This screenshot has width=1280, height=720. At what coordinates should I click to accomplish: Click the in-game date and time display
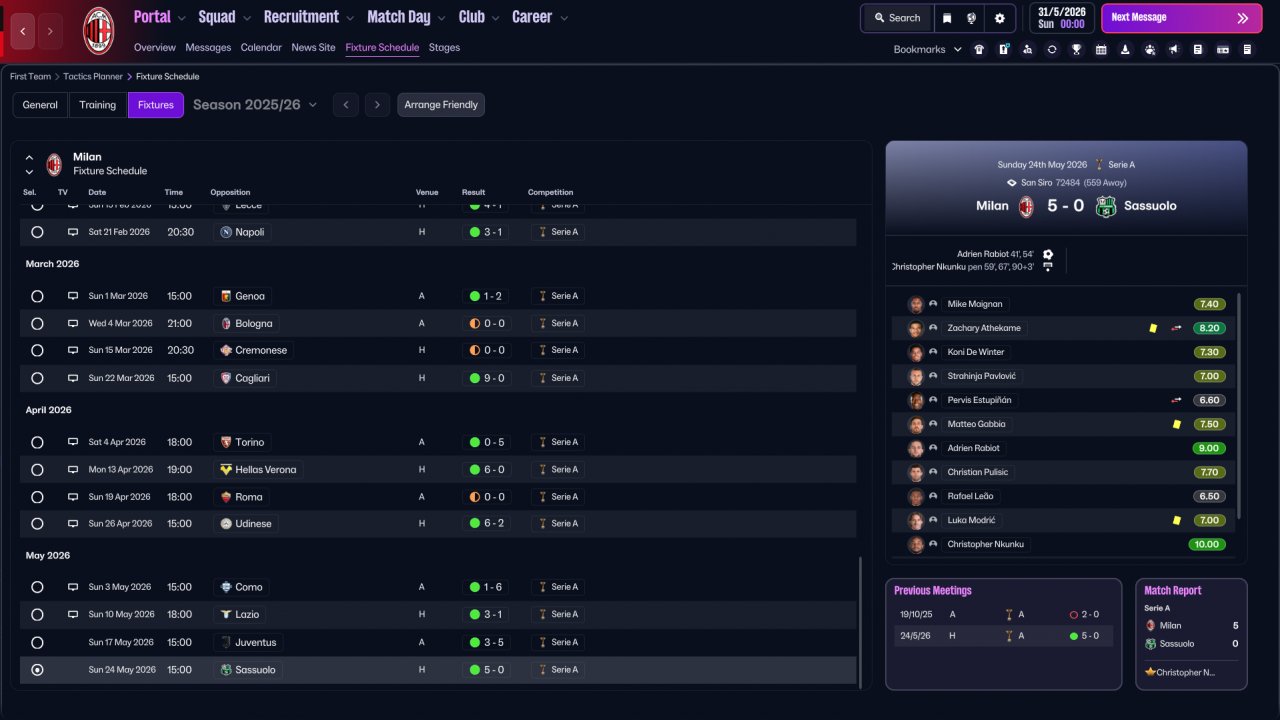click(1060, 18)
